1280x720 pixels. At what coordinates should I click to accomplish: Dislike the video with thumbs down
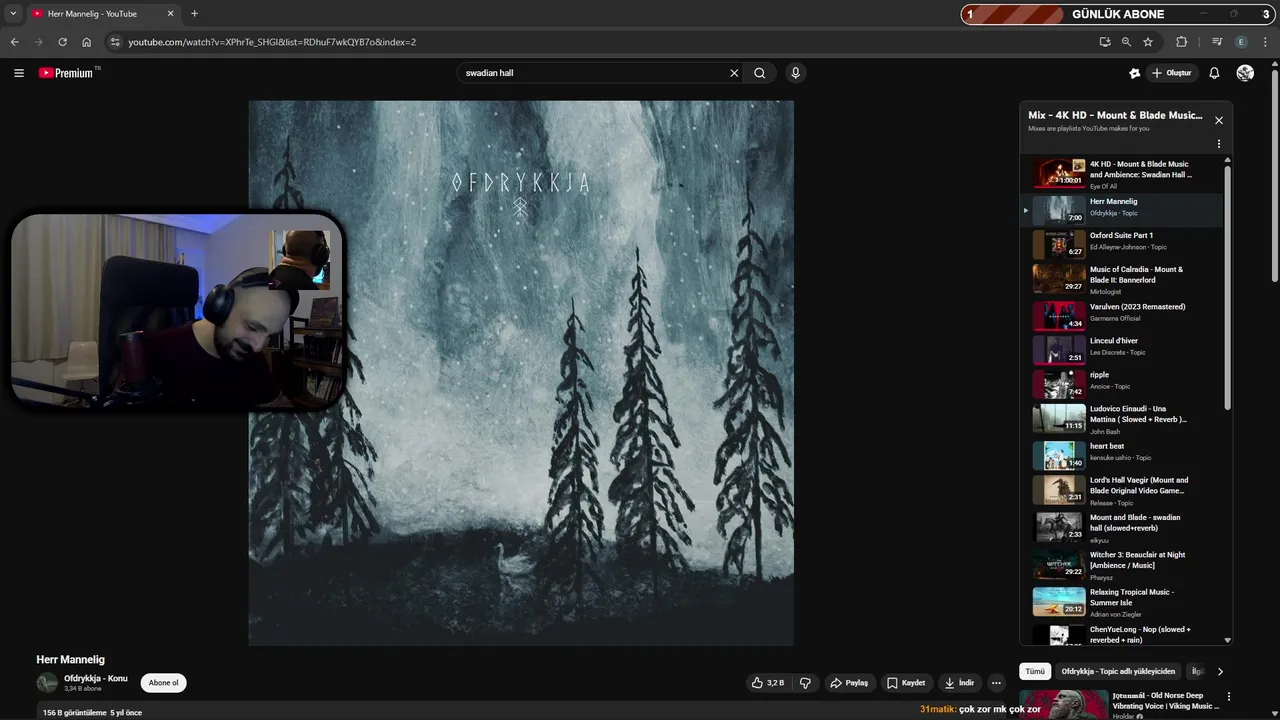(805, 683)
